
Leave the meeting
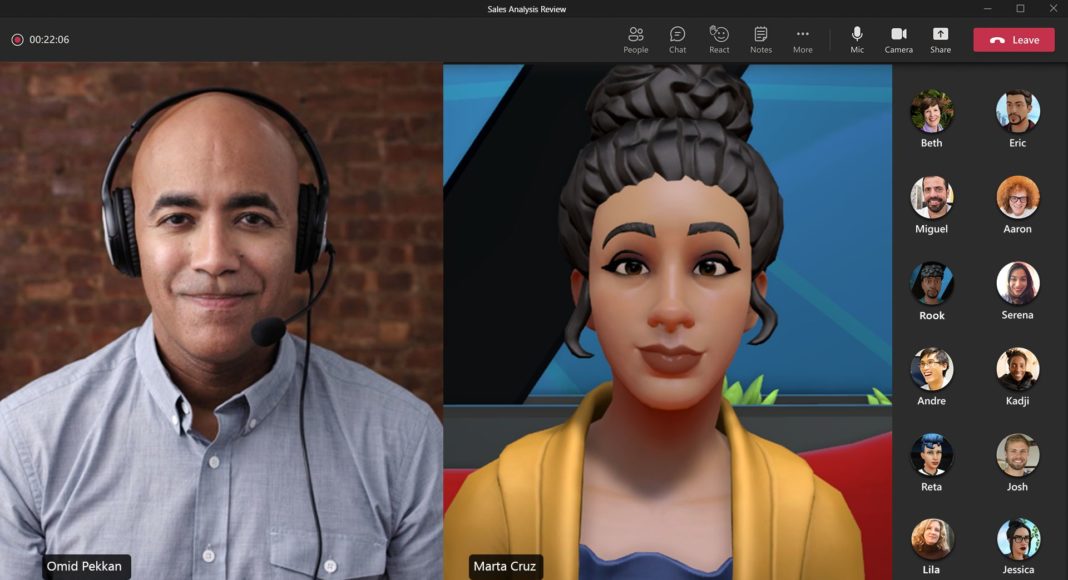tap(1014, 39)
